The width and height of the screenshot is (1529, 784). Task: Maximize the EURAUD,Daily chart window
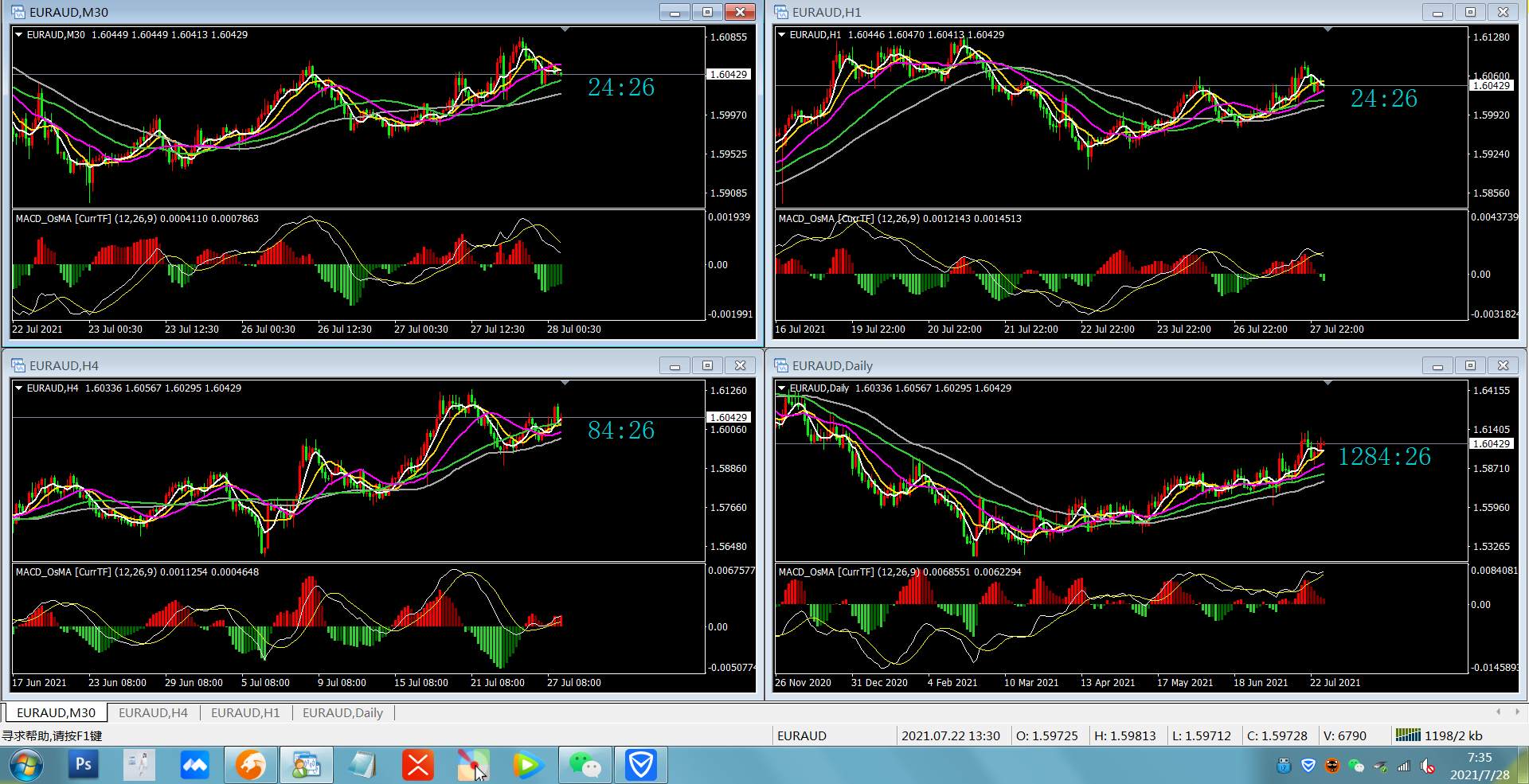[1470, 365]
